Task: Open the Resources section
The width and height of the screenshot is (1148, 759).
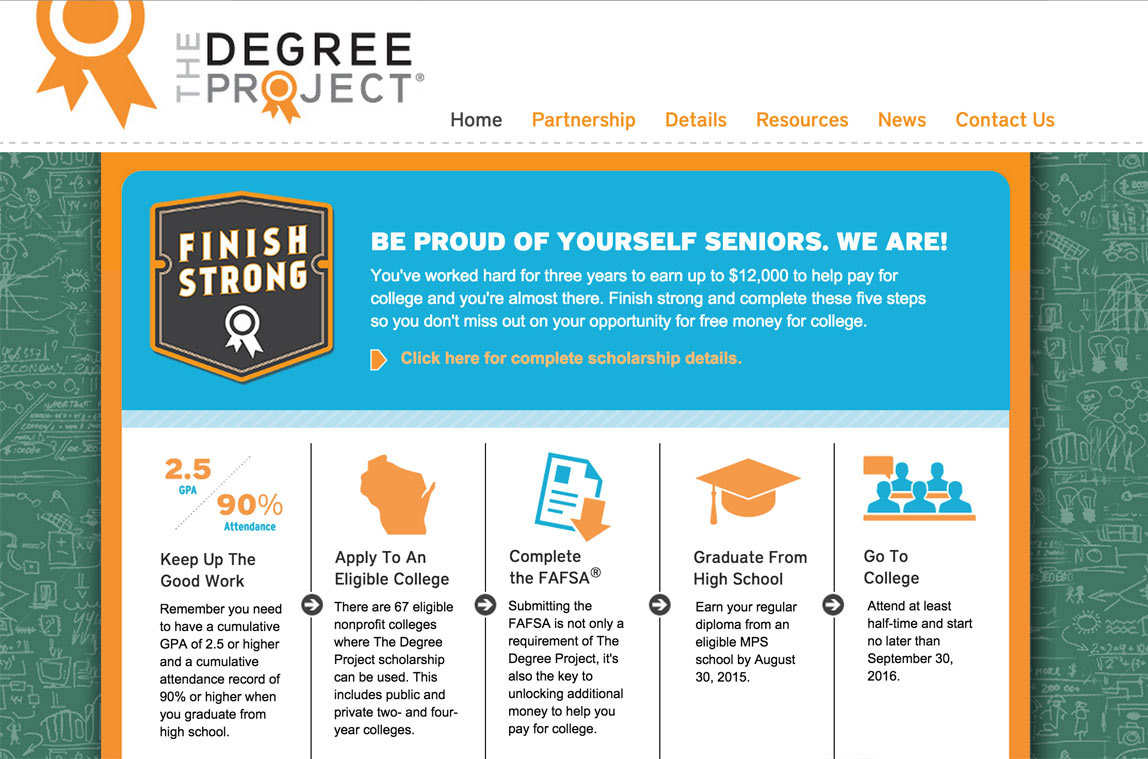Action: click(802, 120)
